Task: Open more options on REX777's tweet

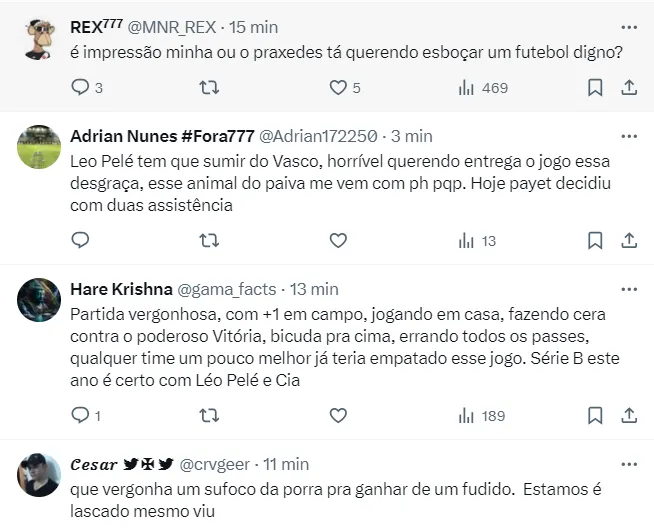Action: click(629, 27)
